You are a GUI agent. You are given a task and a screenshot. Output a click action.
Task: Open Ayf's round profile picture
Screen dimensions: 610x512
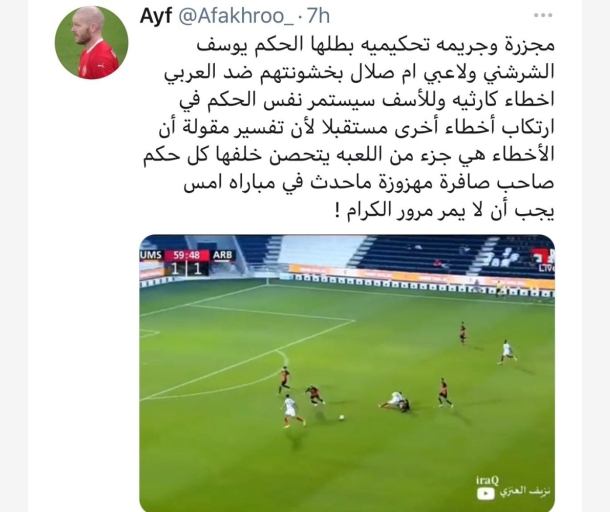[91, 43]
